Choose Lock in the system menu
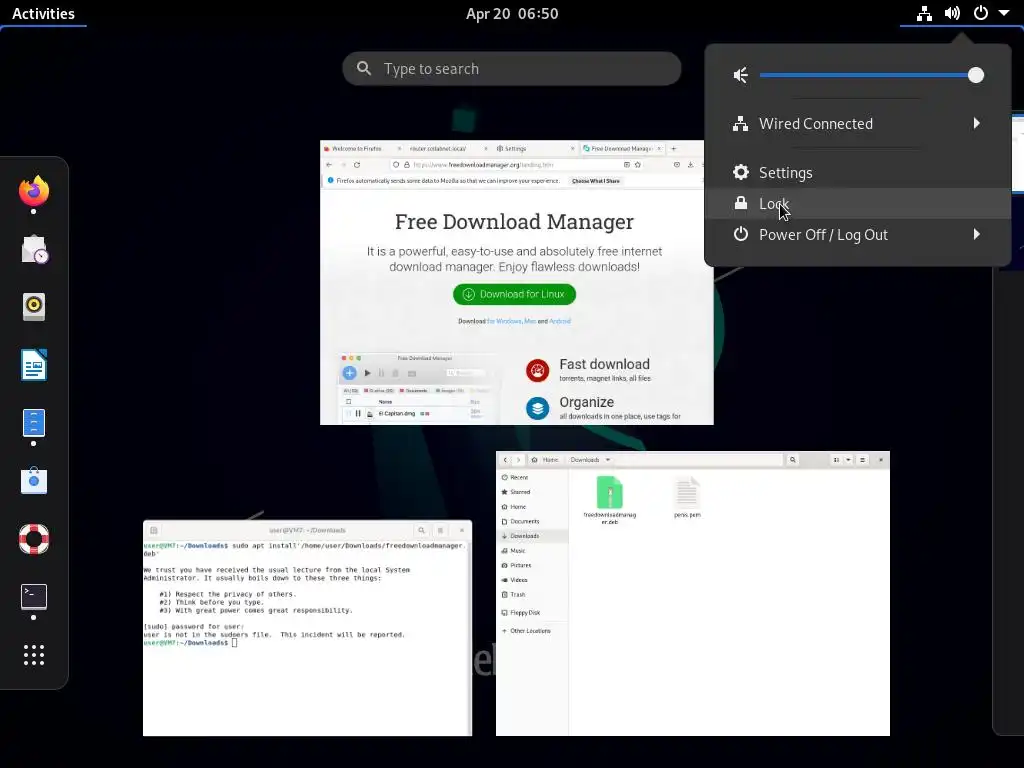Screen dimensions: 1024x768 pyautogui.click(x=857, y=204)
